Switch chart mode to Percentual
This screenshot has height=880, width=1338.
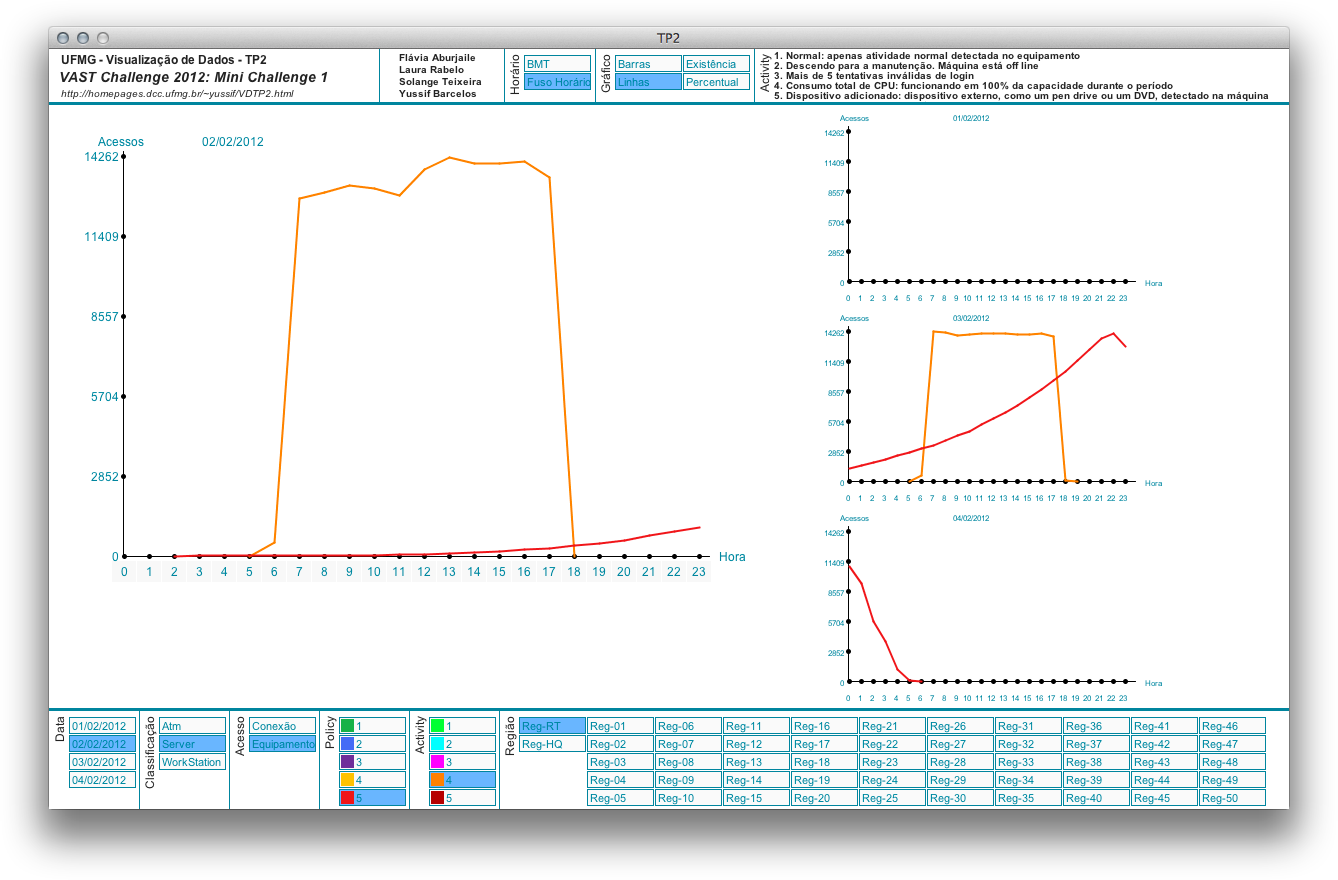(716, 82)
